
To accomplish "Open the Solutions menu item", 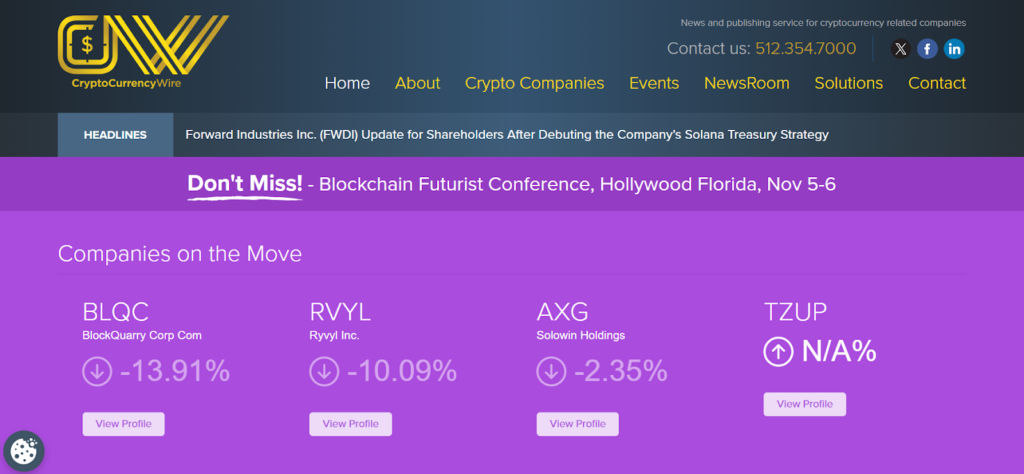I will tap(848, 83).
